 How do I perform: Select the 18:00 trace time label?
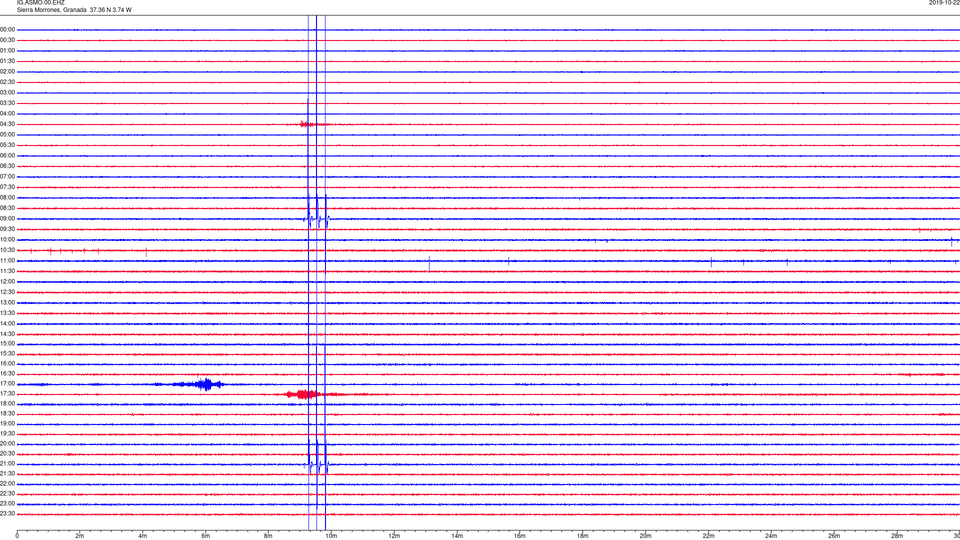8,404
